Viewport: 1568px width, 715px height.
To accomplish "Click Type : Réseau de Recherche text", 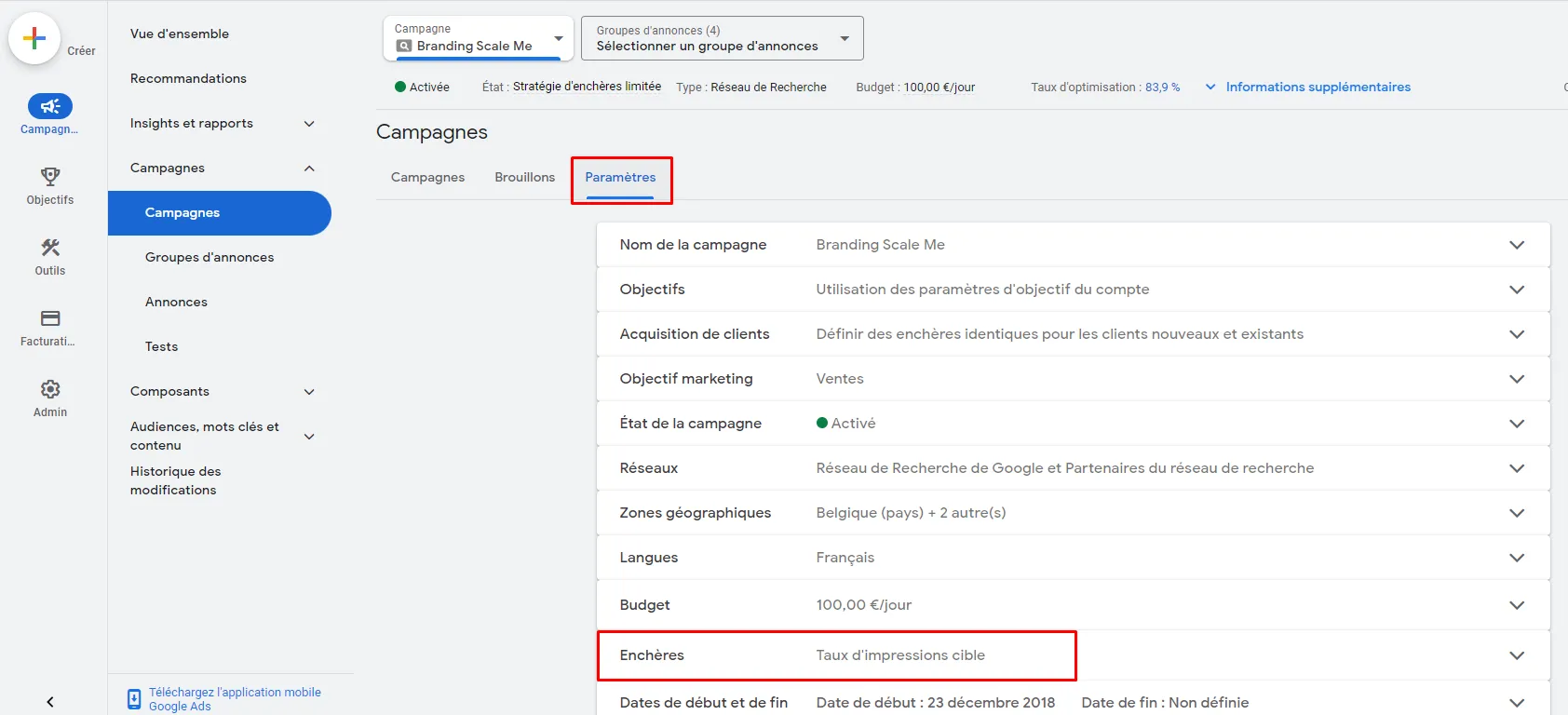I will [751, 87].
